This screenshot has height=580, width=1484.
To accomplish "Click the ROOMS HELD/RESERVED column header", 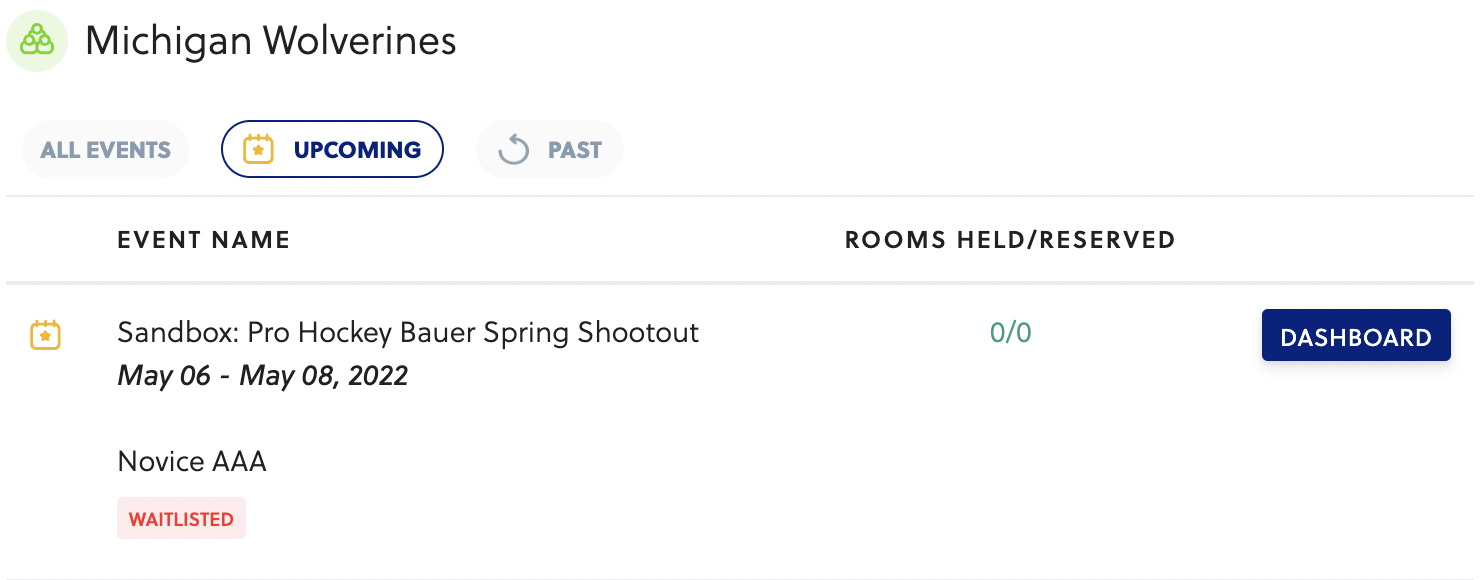I will (x=1010, y=240).
